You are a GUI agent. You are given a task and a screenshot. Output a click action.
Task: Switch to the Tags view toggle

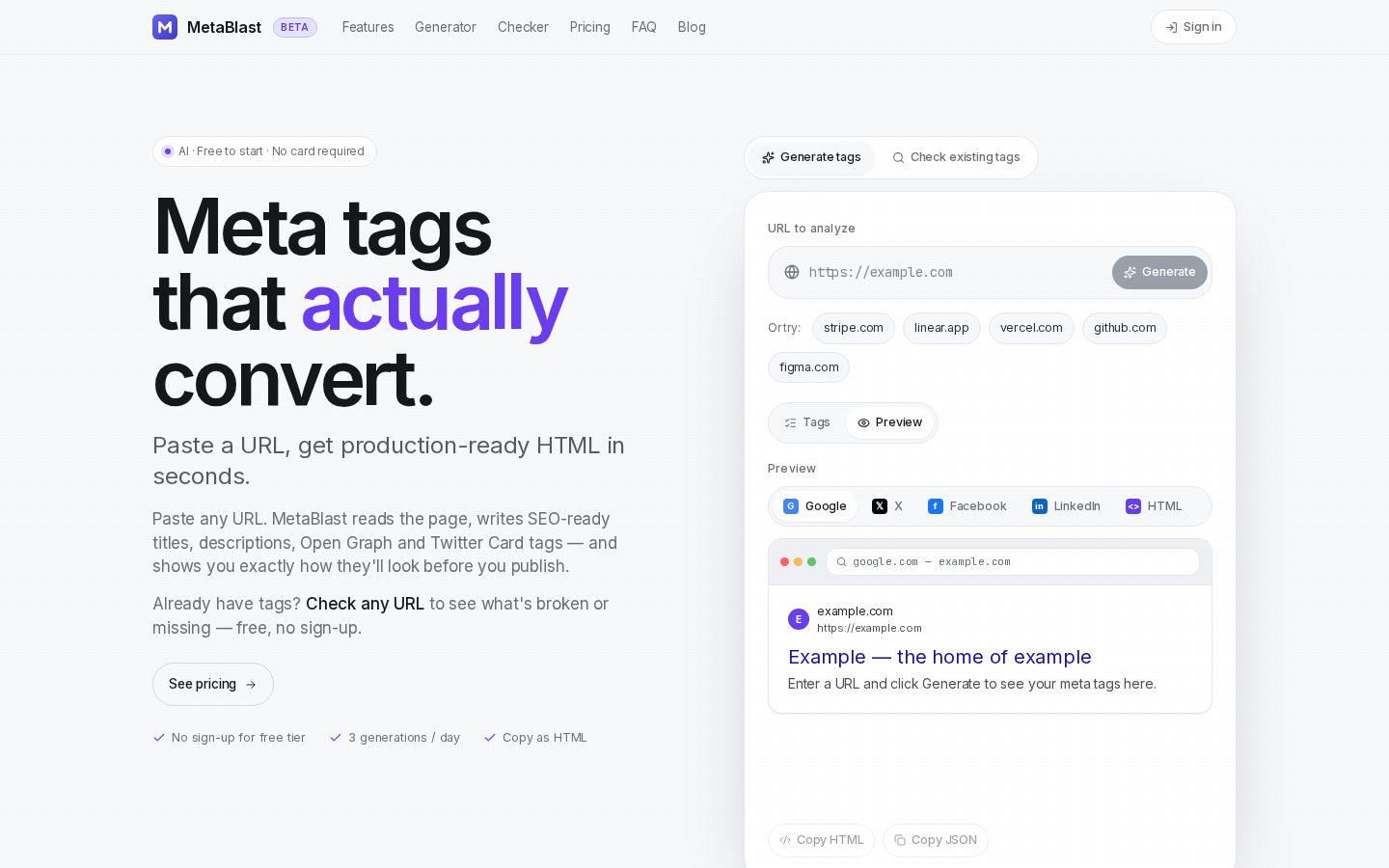pos(807,422)
